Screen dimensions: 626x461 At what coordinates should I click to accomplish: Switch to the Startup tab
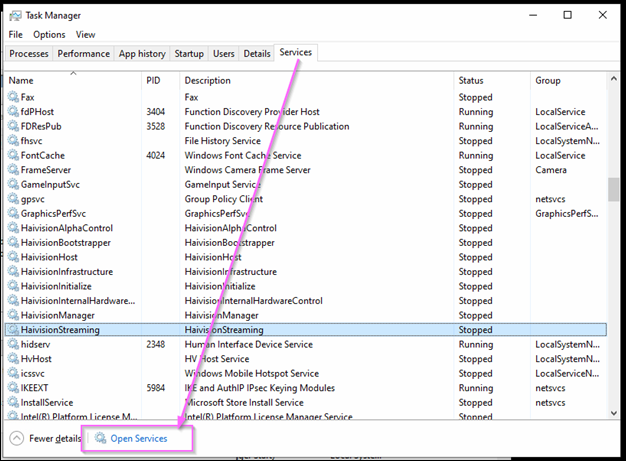[188, 54]
